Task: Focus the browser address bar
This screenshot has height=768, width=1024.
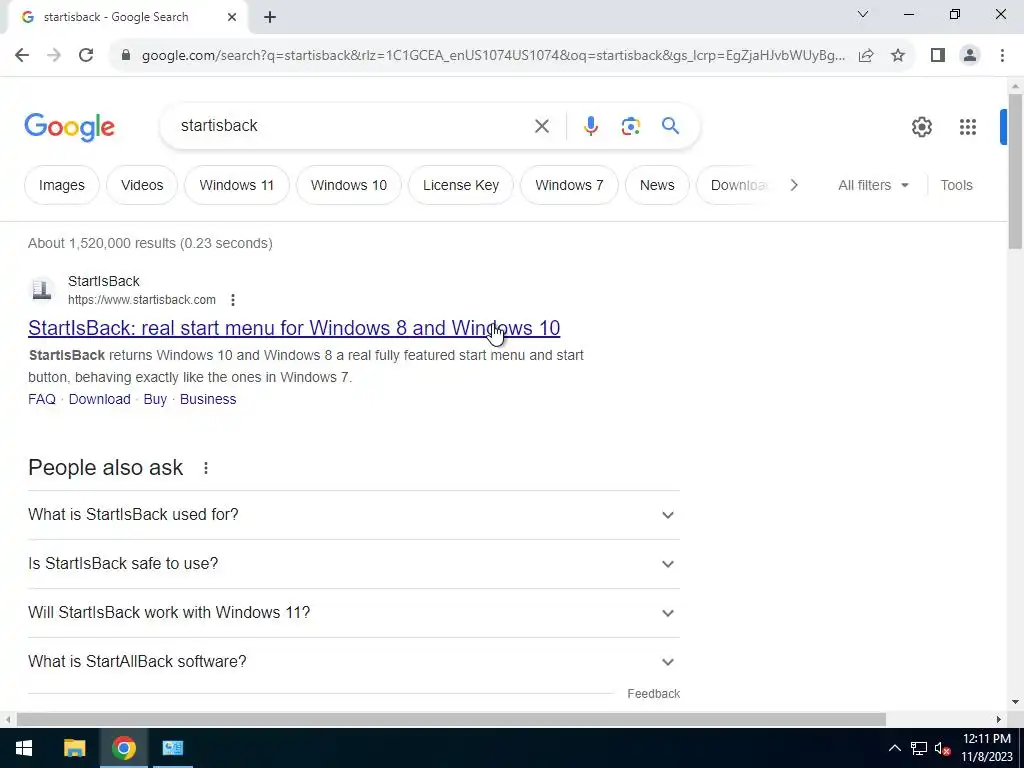Action: 493,56
